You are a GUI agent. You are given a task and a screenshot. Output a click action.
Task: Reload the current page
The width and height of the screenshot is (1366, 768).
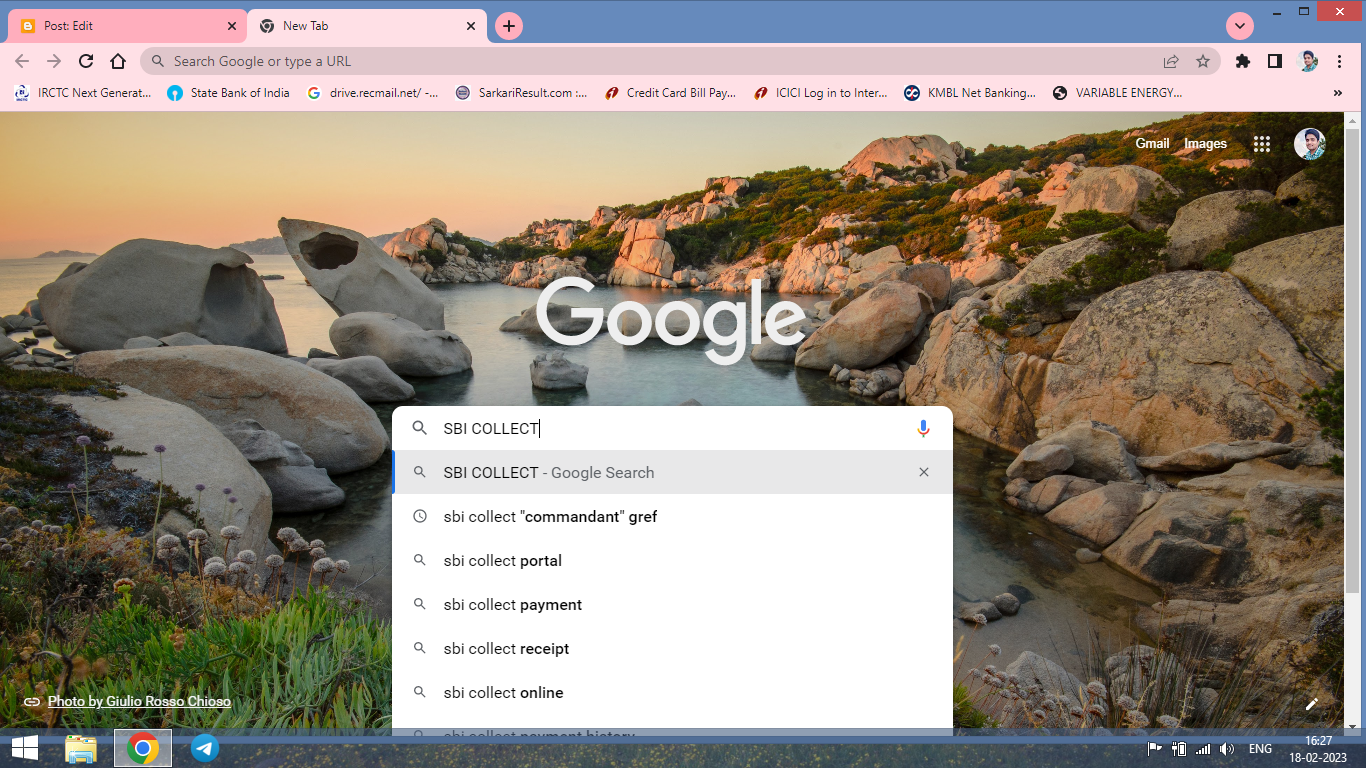(x=86, y=61)
